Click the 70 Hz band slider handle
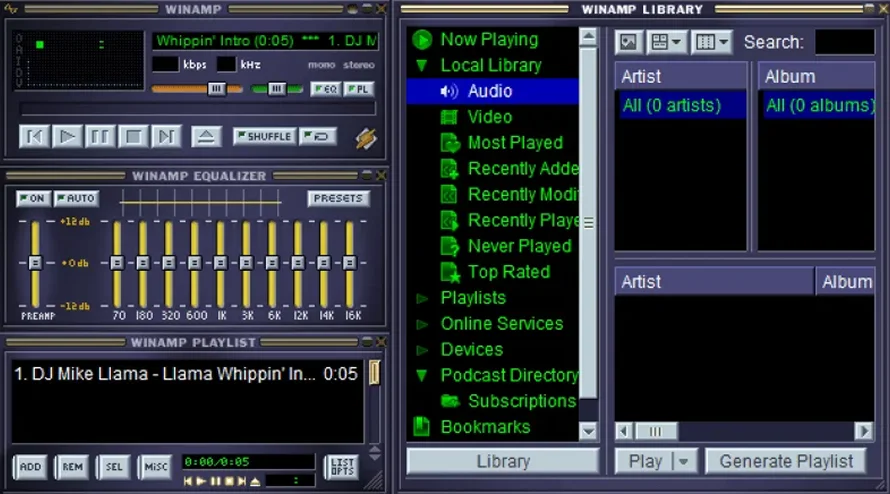Screen dimensions: 890x494 click(x=117, y=263)
